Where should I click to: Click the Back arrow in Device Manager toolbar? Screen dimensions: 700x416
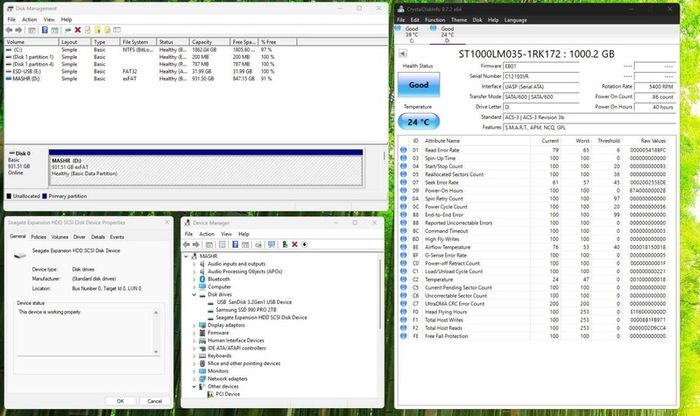(x=187, y=245)
